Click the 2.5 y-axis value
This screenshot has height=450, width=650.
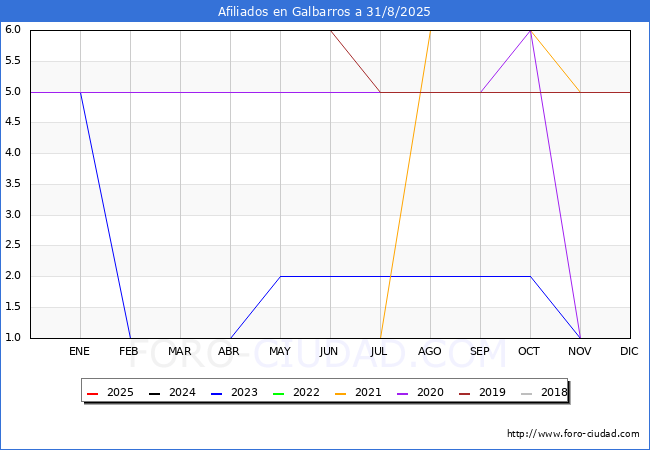coord(13,245)
